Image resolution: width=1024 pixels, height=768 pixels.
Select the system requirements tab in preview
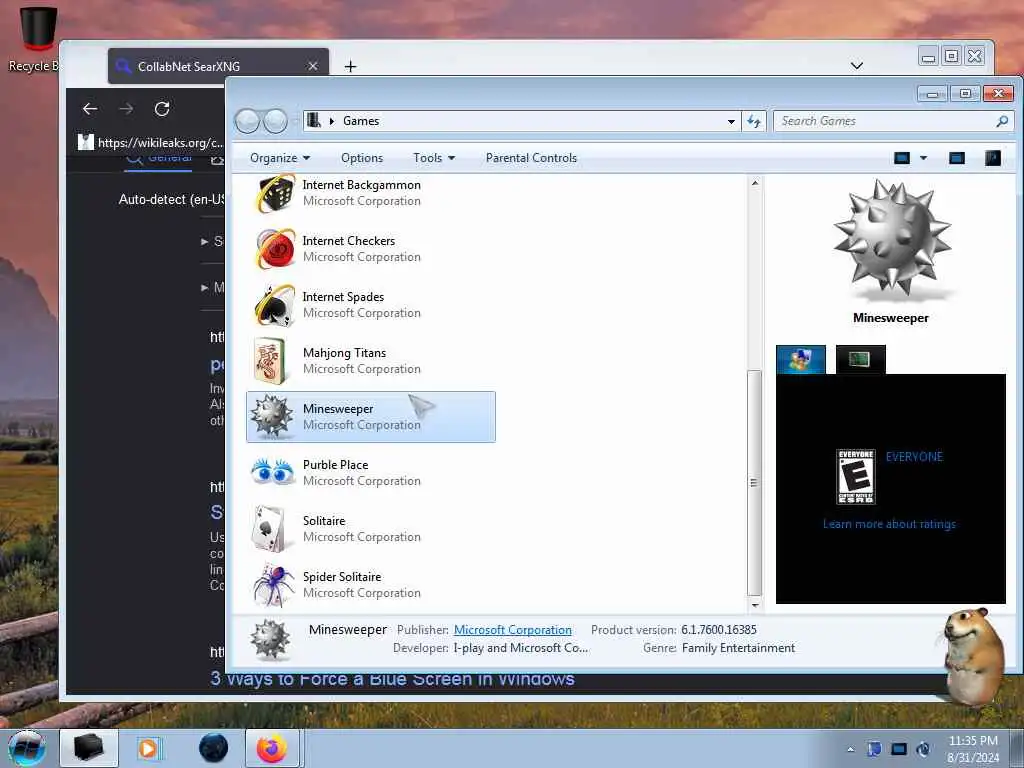[x=860, y=360]
